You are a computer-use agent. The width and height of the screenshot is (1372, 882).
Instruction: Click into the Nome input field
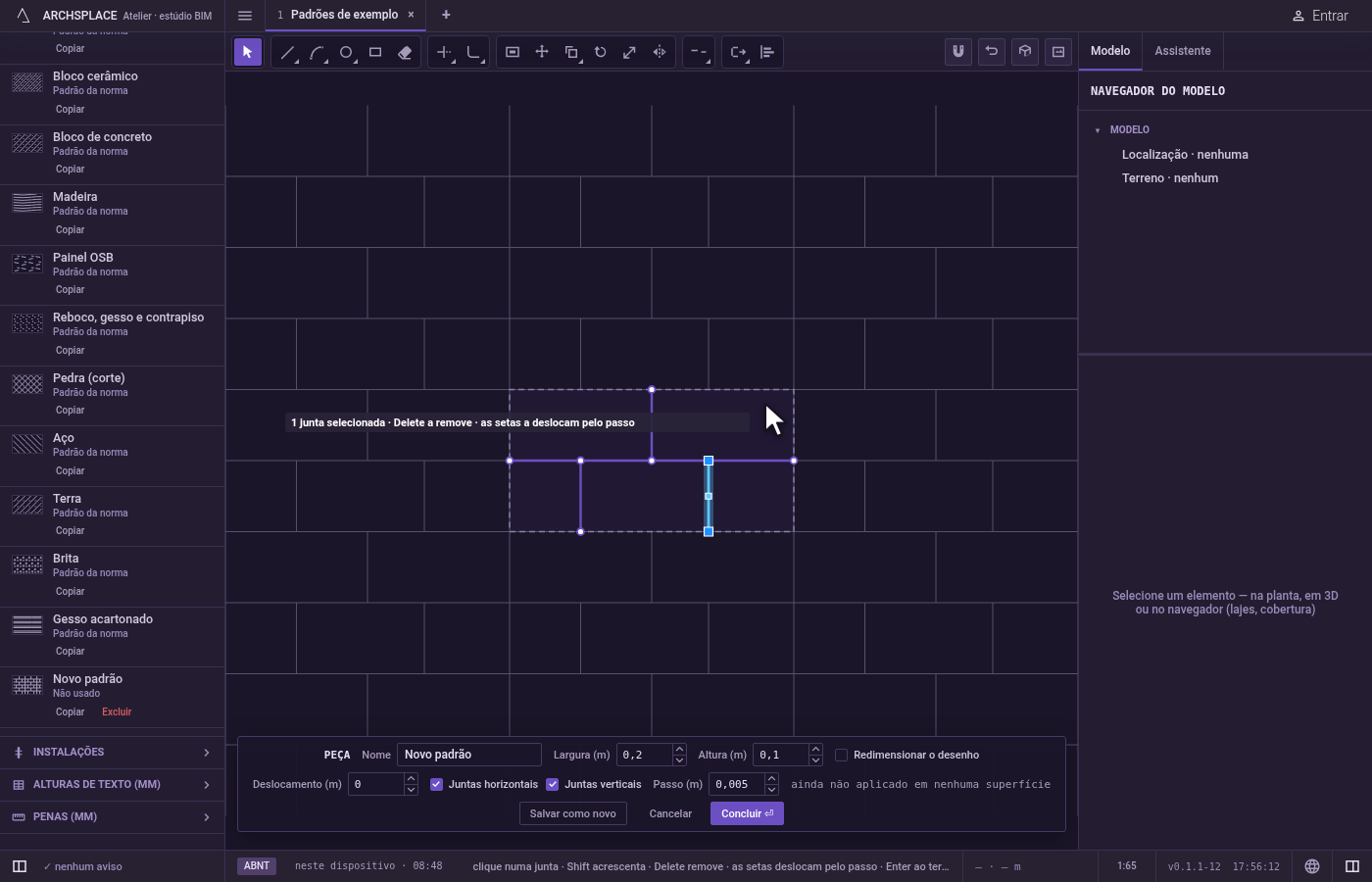(x=469, y=755)
